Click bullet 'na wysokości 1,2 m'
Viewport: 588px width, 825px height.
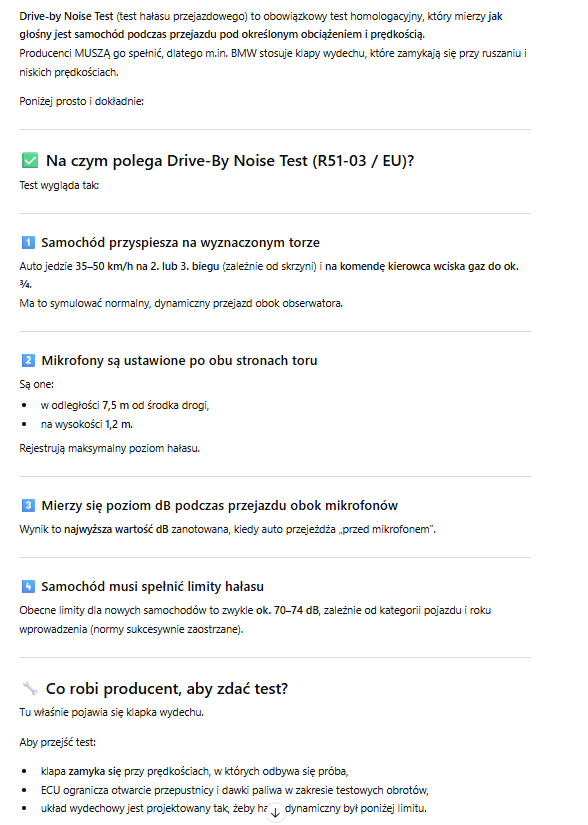87,424
